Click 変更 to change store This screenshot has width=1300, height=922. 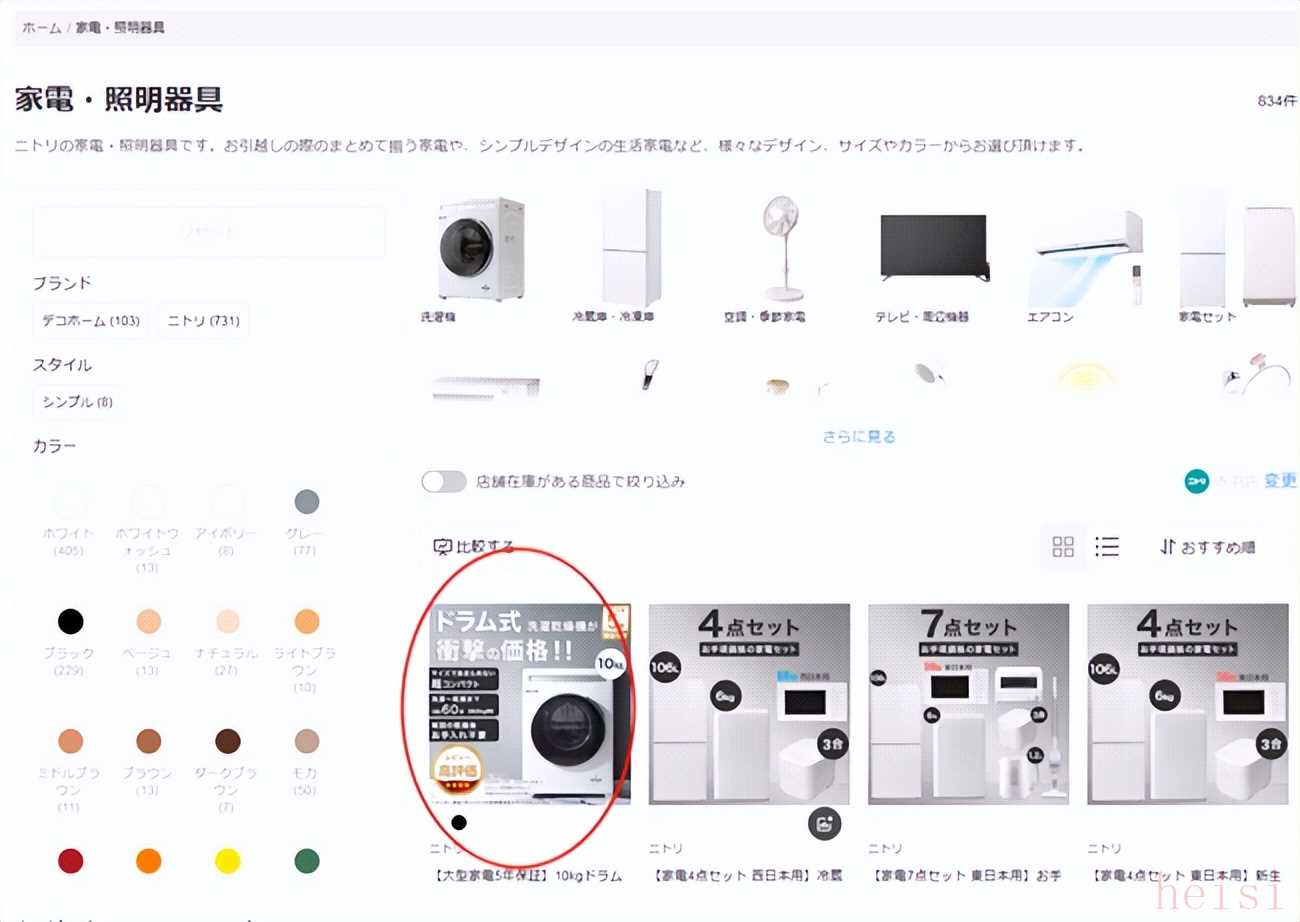click(1280, 481)
